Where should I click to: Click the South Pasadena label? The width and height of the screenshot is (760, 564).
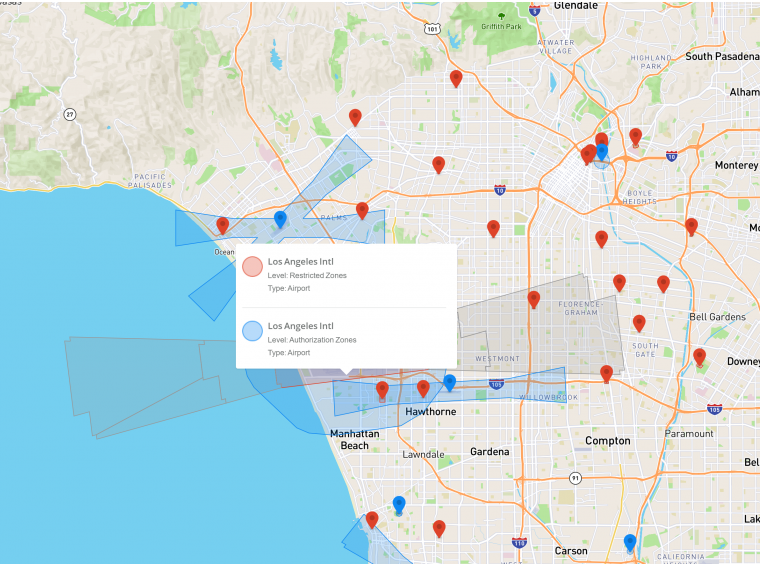point(722,56)
